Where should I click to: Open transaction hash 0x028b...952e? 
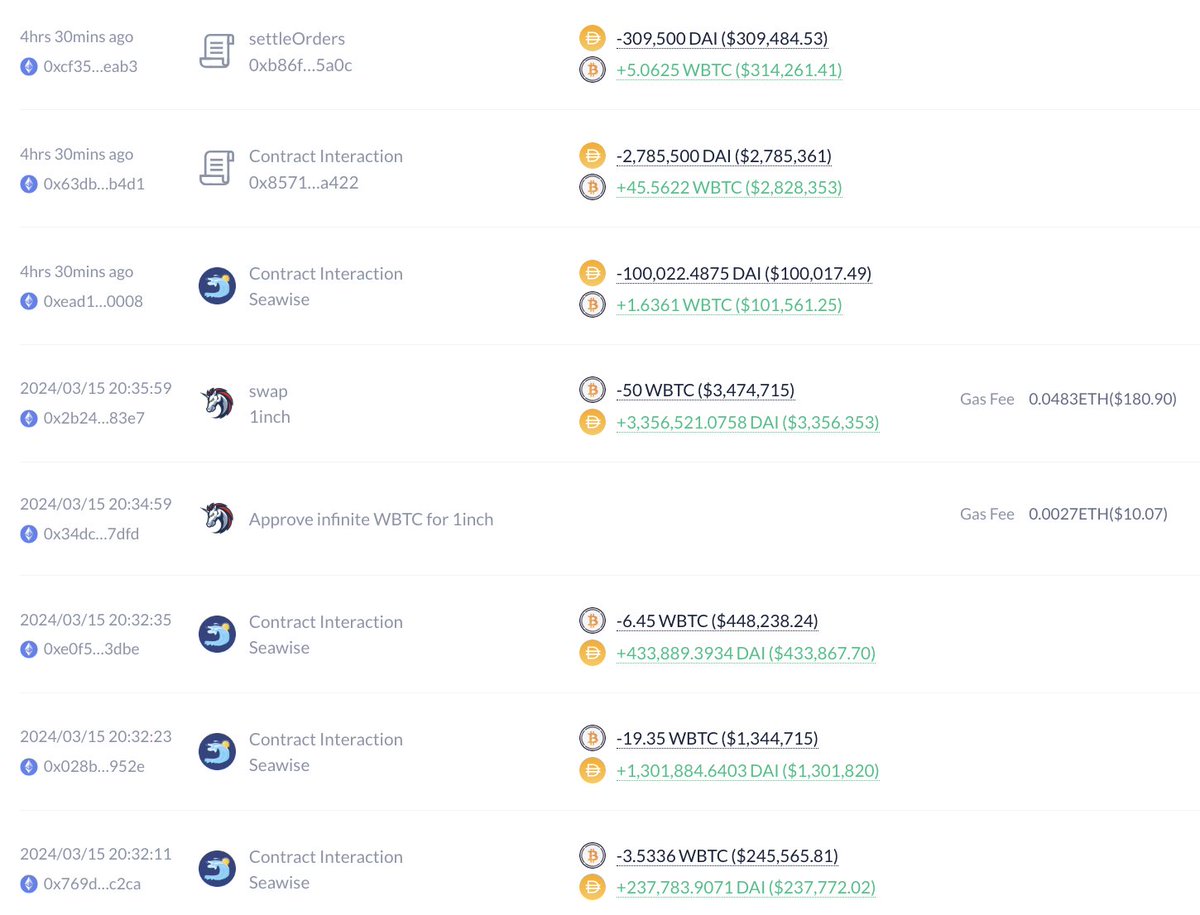94,767
